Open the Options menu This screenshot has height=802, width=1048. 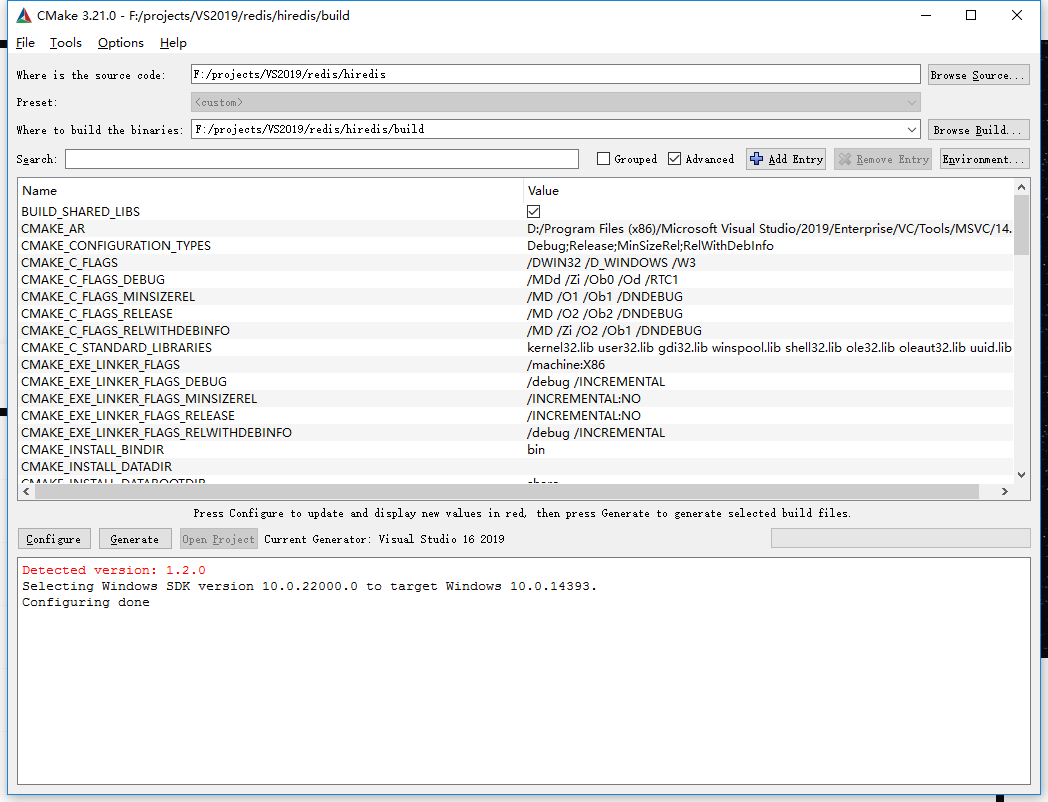coord(121,43)
